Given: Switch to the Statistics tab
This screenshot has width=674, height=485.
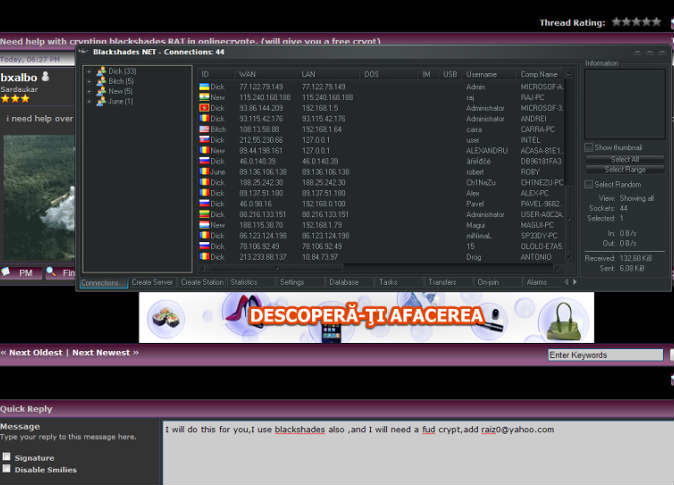Looking at the screenshot, I should (243, 283).
